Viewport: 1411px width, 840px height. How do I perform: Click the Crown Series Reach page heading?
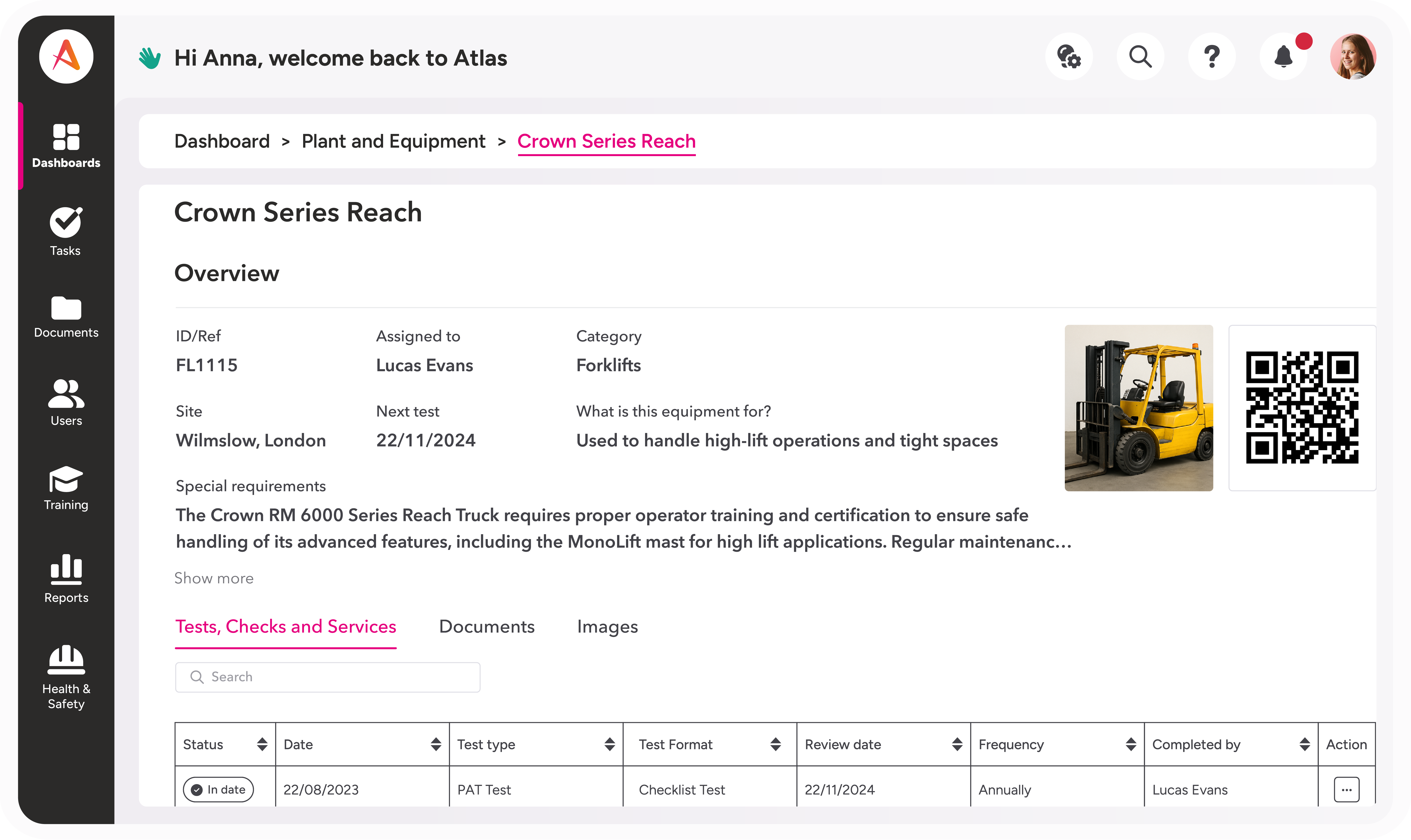pos(298,212)
